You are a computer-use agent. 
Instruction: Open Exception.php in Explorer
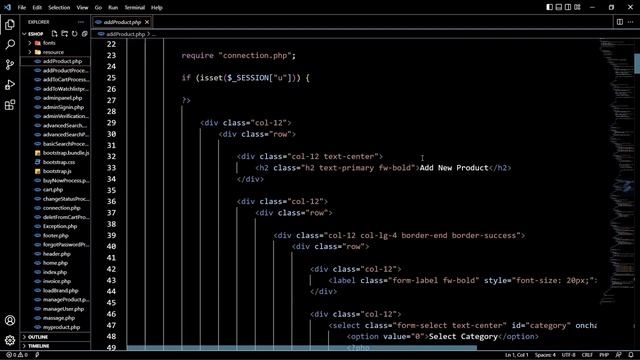click(x=56, y=226)
